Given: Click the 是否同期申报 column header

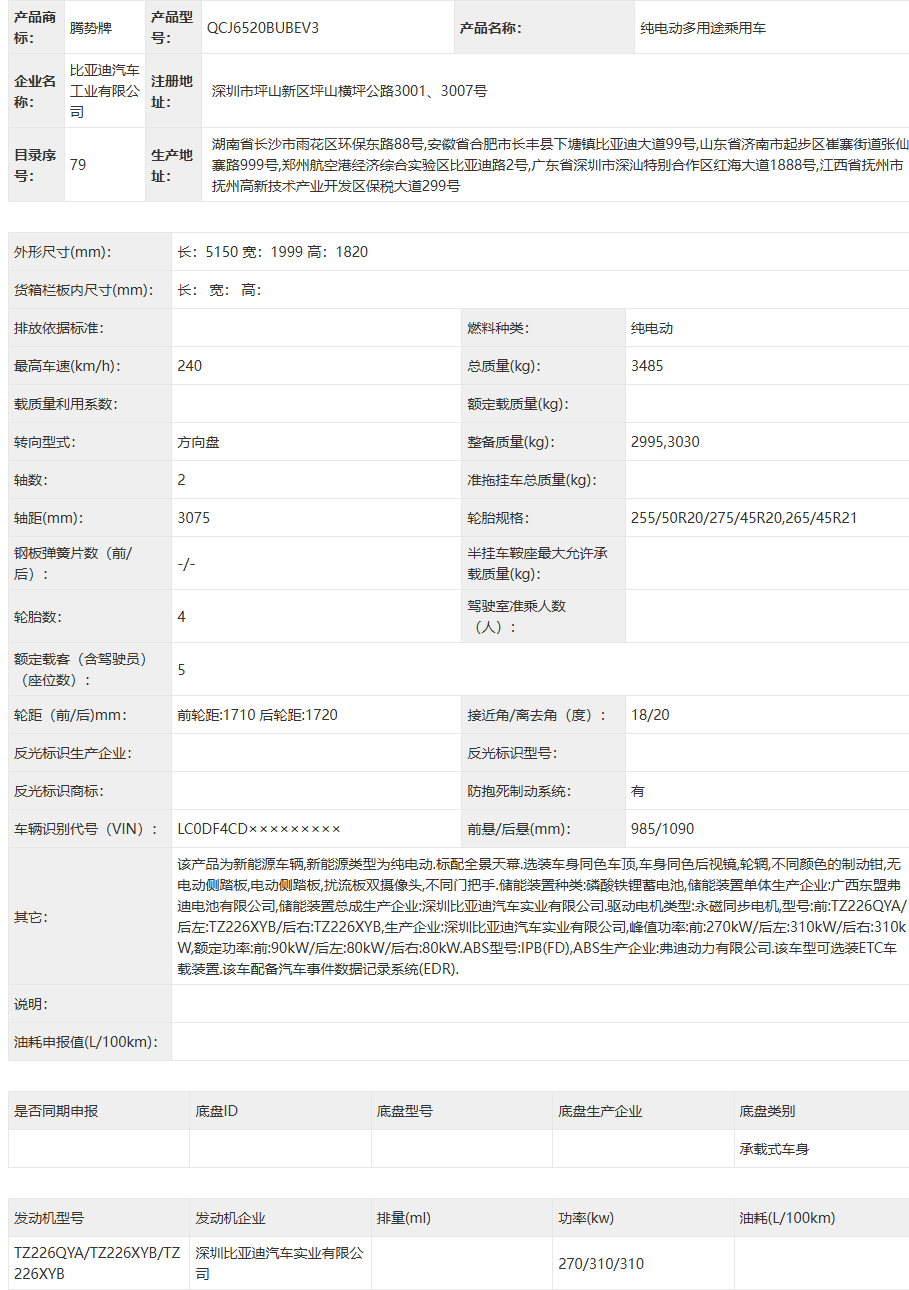Looking at the screenshot, I should [x=56, y=1111].
